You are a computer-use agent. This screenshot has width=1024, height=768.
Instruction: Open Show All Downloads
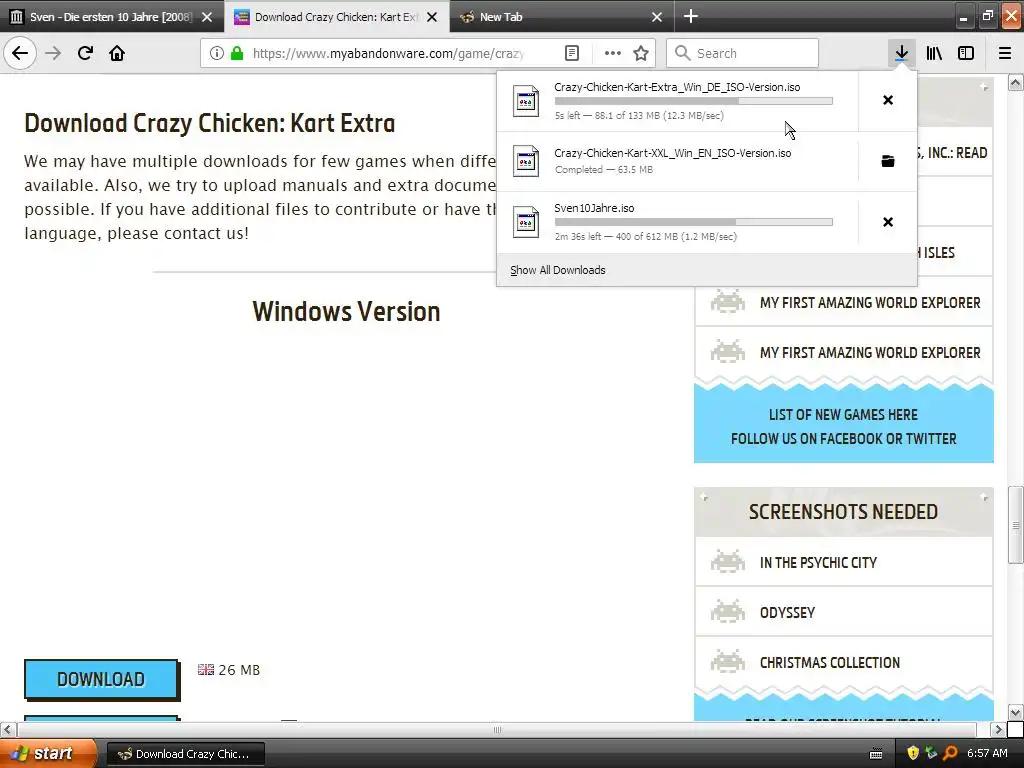click(558, 270)
